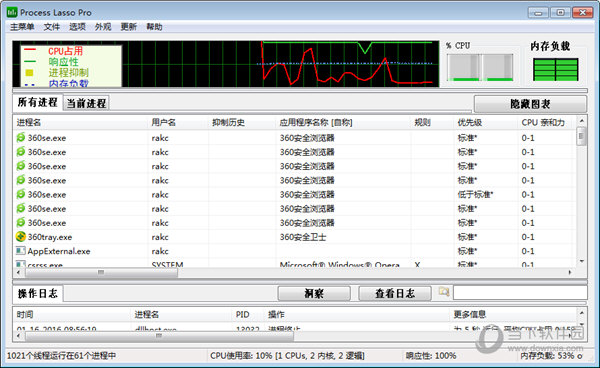Open the 帮助 menu
The image size is (600, 368).
click(x=154, y=27)
